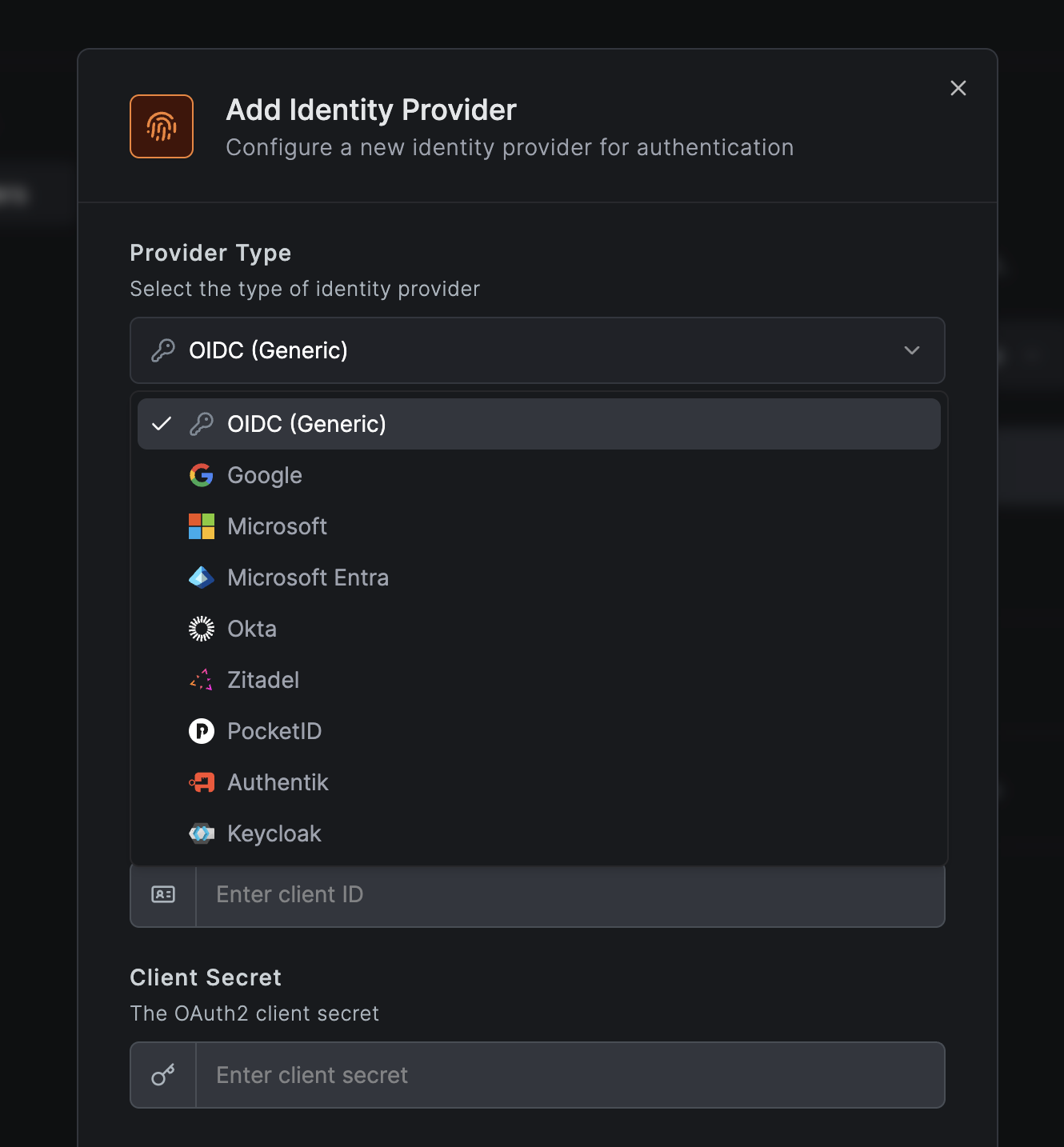Click the checkmark next to OIDC (Generic)
1064x1147 pixels.
coord(163,424)
